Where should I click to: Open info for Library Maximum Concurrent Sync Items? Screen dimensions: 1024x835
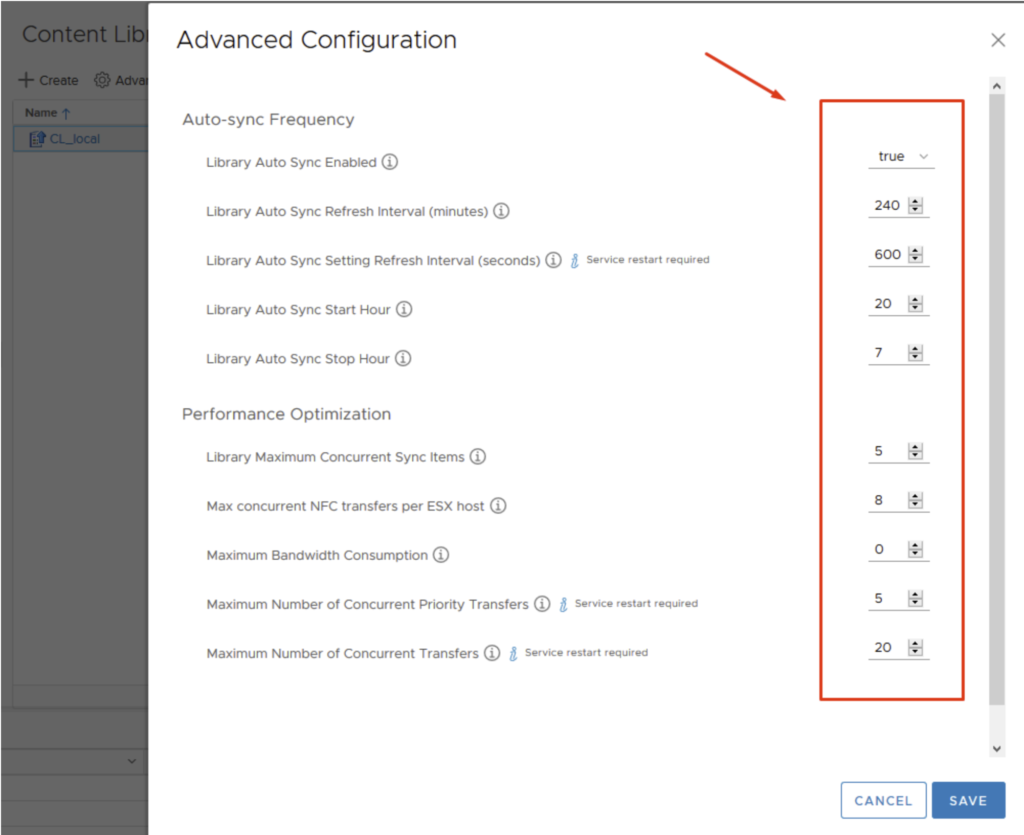click(478, 456)
